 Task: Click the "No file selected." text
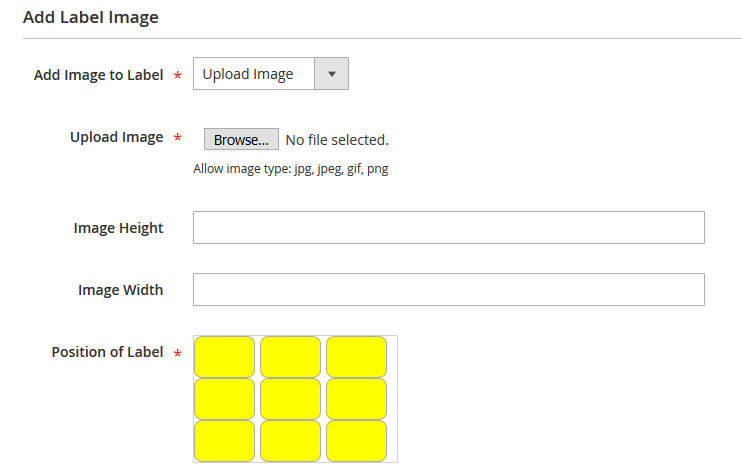337,139
